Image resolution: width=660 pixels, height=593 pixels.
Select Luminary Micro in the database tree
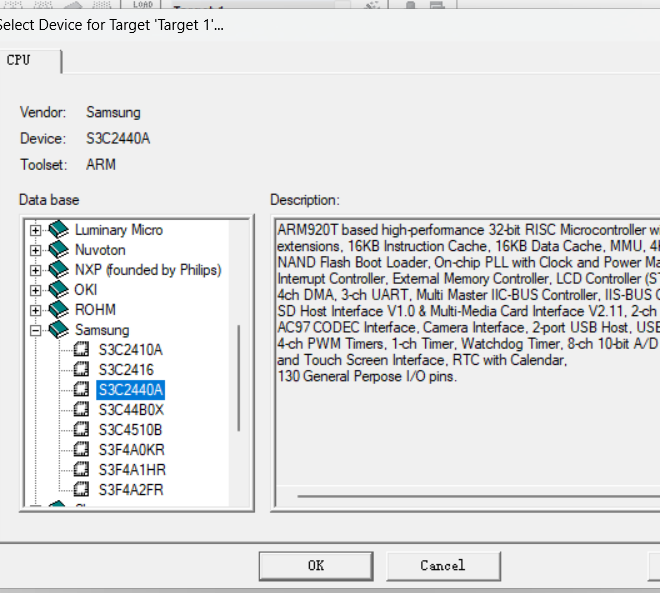[x=119, y=230]
